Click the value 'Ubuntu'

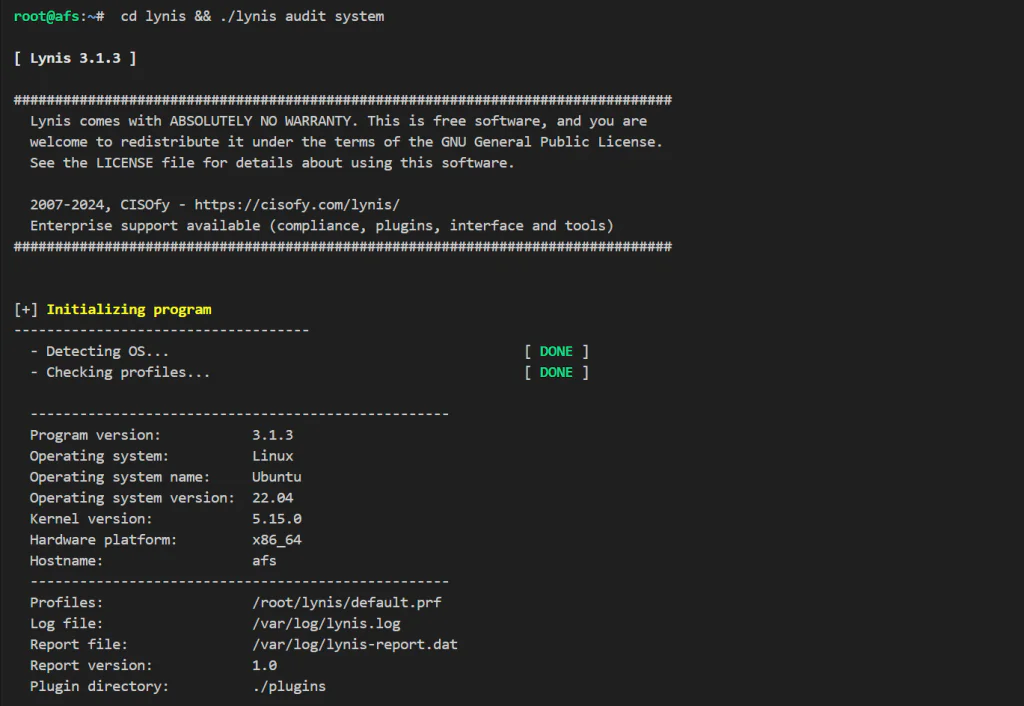point(277,477)
